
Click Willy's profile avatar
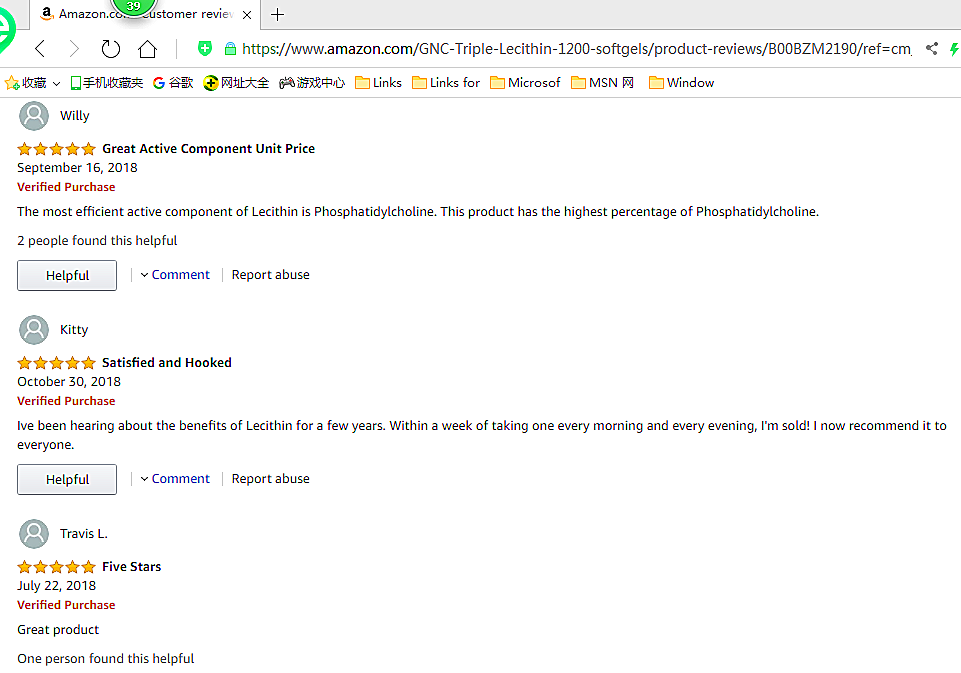34,116
